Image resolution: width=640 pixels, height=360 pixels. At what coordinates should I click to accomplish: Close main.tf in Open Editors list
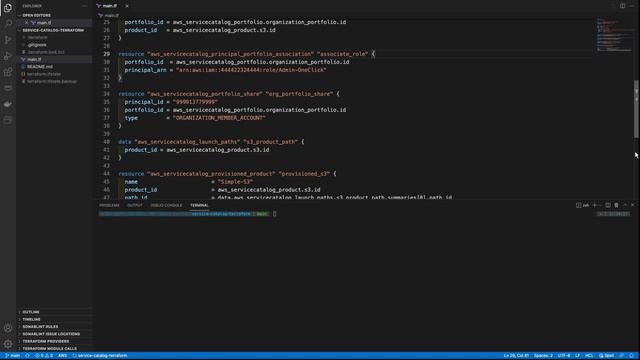pyautogui.click(x=27, y=22)
